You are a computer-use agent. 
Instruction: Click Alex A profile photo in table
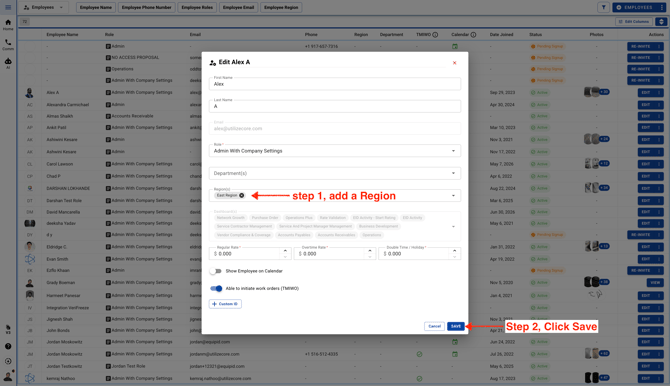[x=29, y=93]
